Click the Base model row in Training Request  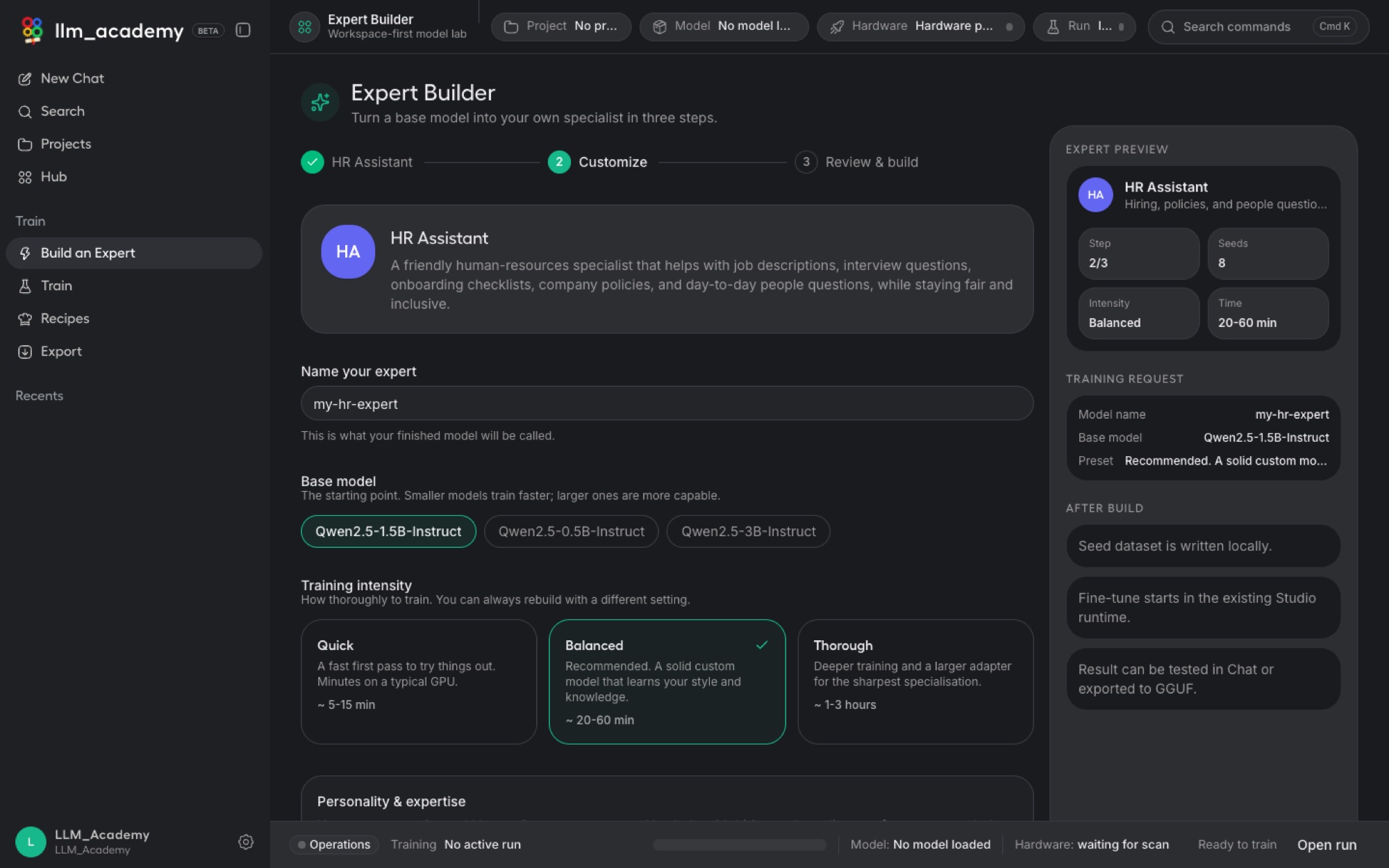pyautogui.click(x=1203, y=437)
